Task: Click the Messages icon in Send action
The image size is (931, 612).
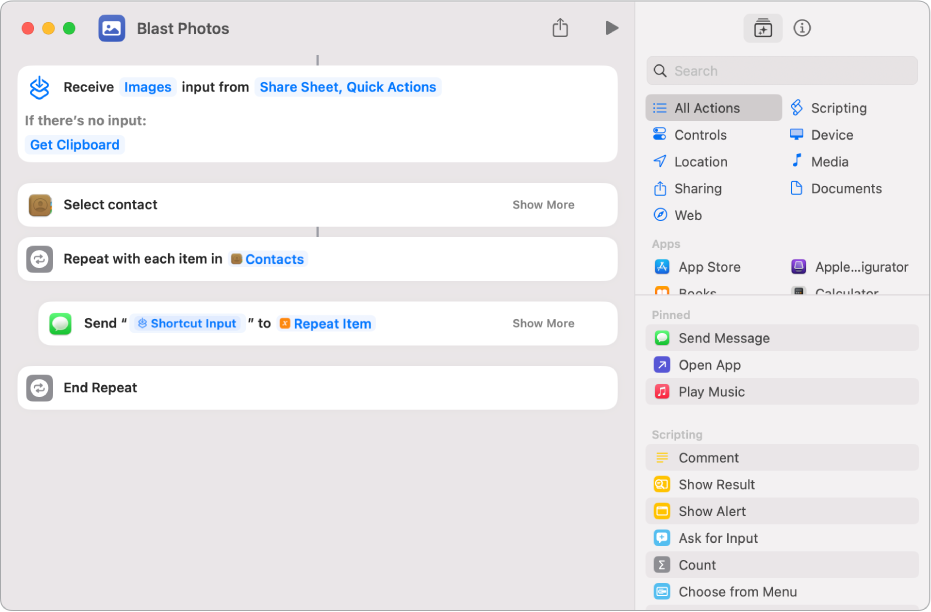Action: tap(60, 324)
